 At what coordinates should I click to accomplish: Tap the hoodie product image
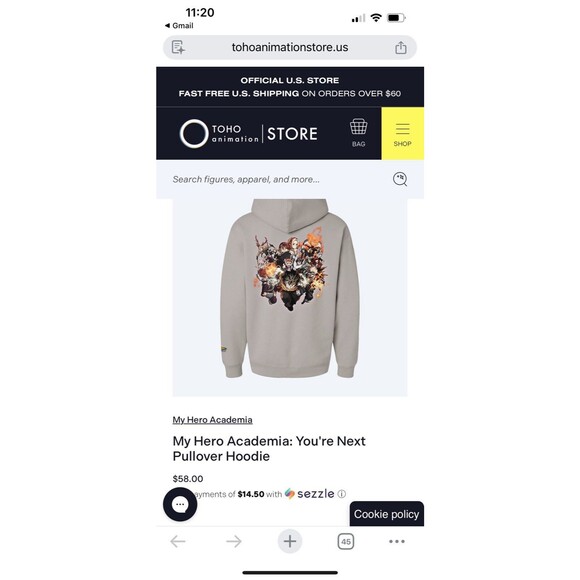tap(290, 297)
